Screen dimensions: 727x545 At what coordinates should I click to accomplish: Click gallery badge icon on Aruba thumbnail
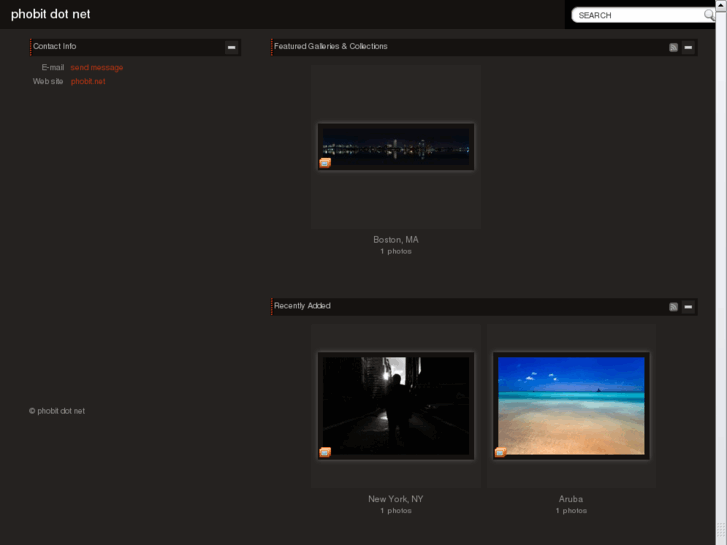pyautogui.click(x=500, y=452)
